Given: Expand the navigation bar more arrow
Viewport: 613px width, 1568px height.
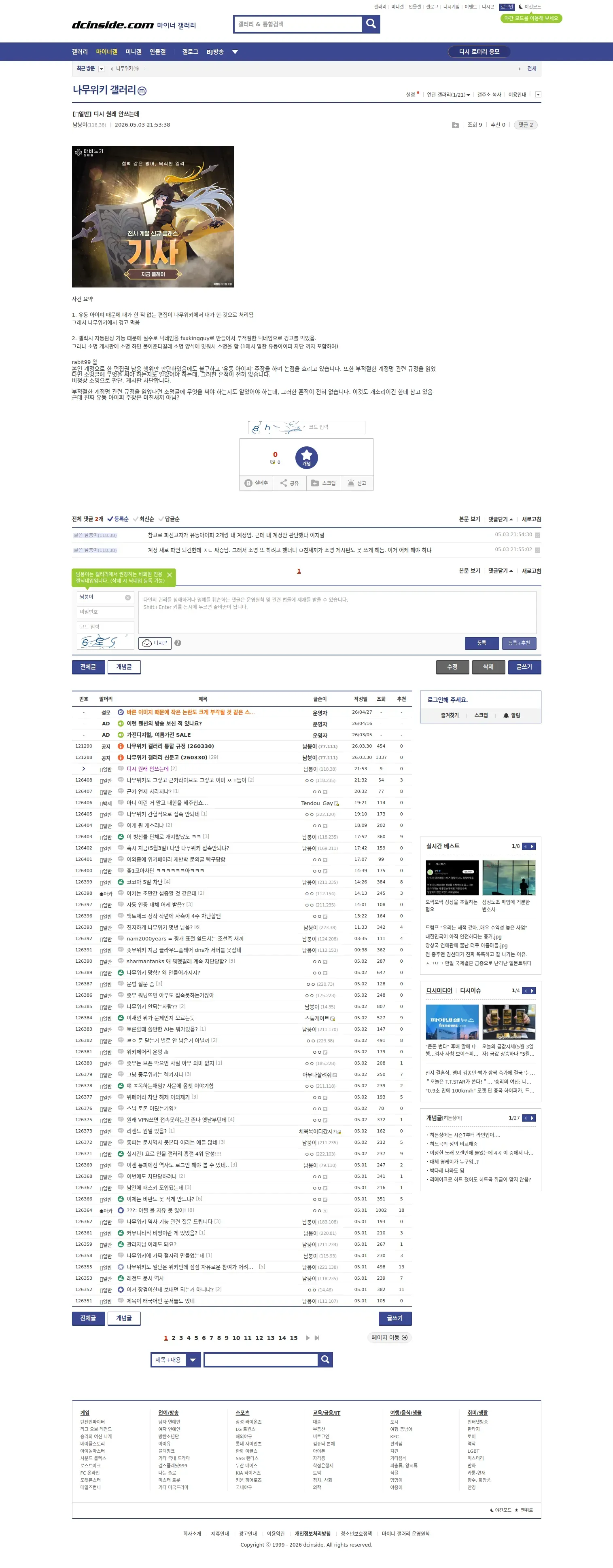Looking at the screenshot, I should coord(235,52).
